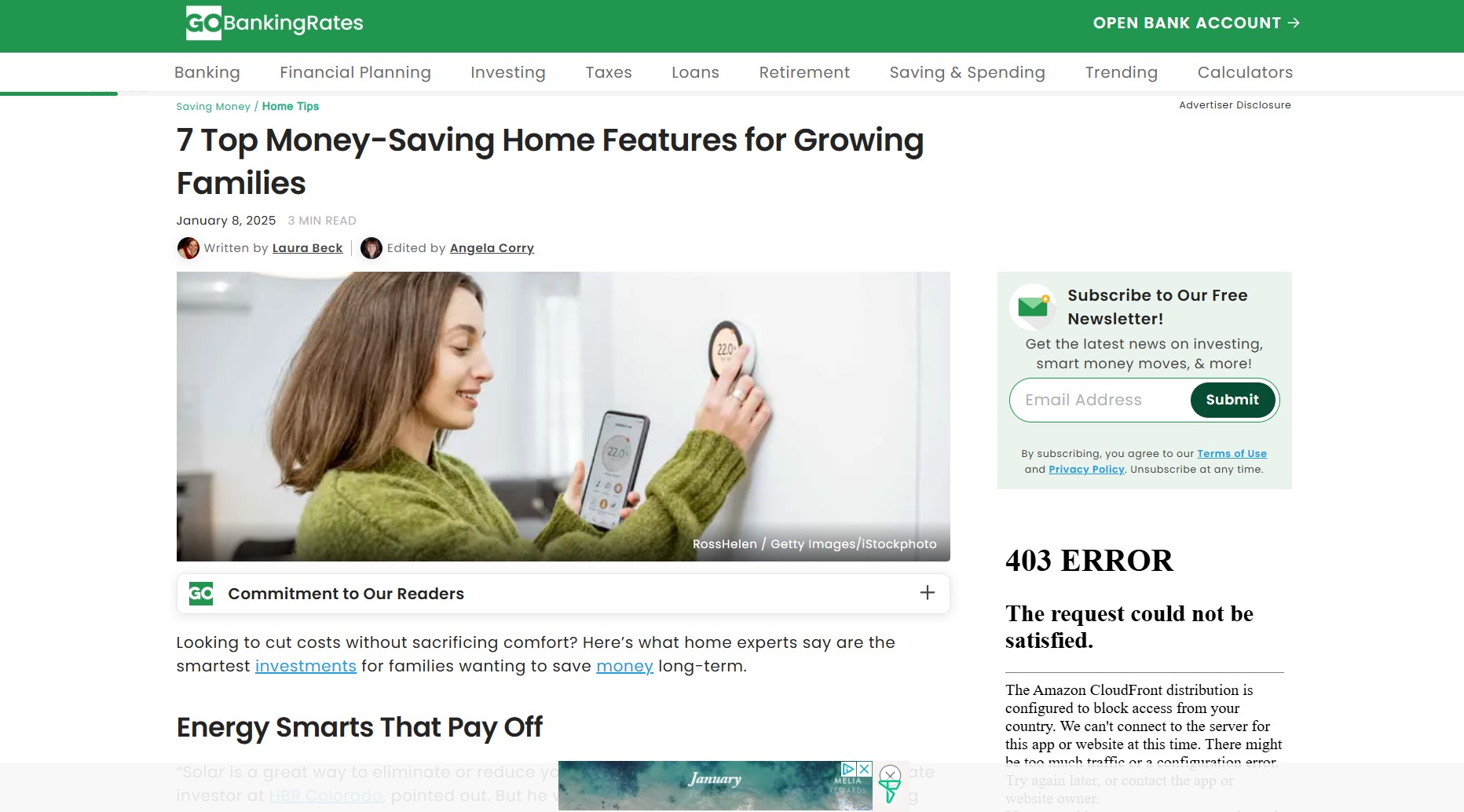Click the Submit newsletter button

click(x=1232, y=400)
